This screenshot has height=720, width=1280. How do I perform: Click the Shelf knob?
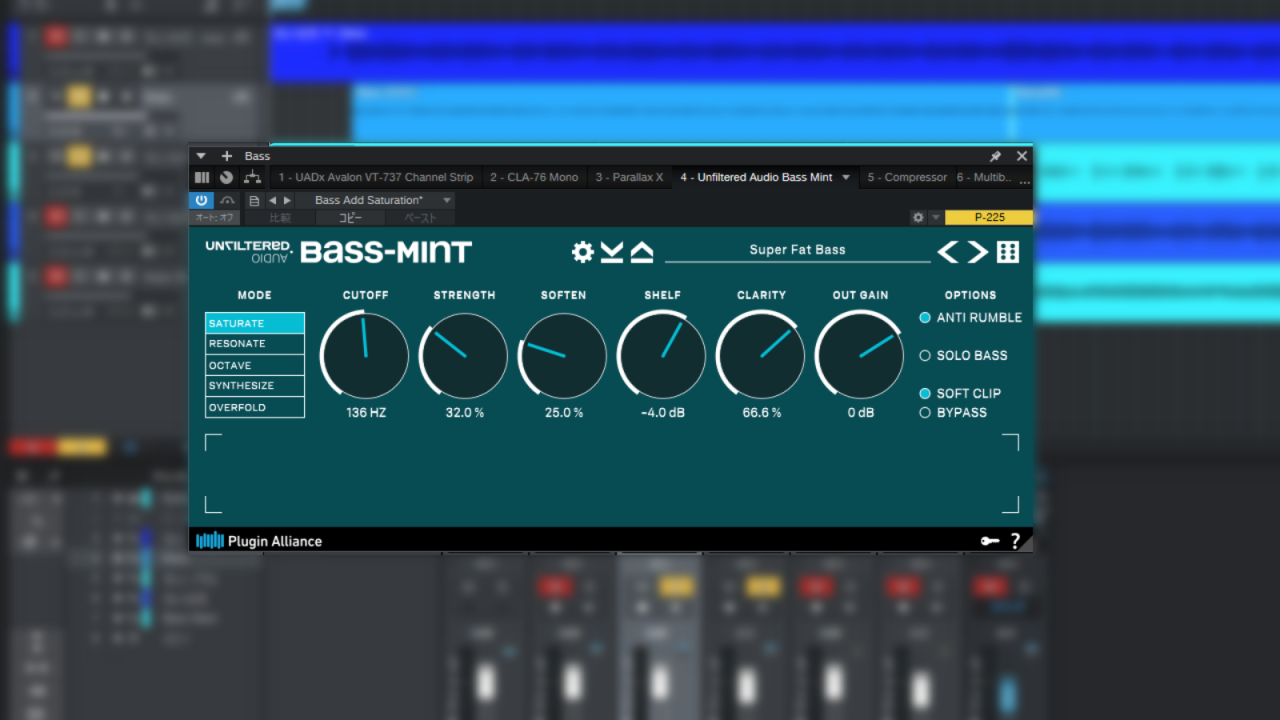(662, 355)
